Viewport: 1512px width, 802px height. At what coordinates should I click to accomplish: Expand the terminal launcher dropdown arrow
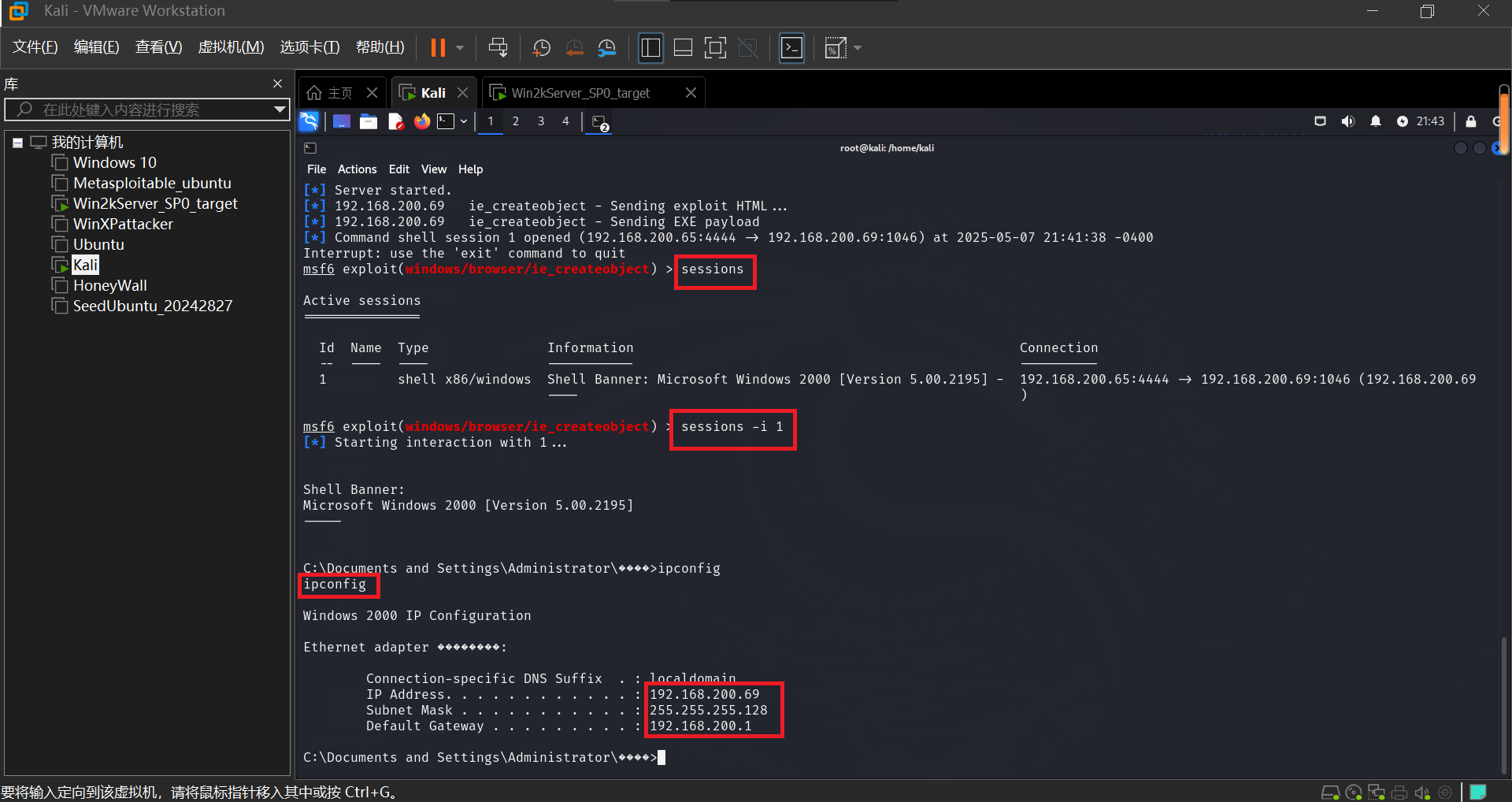[464, 121]
